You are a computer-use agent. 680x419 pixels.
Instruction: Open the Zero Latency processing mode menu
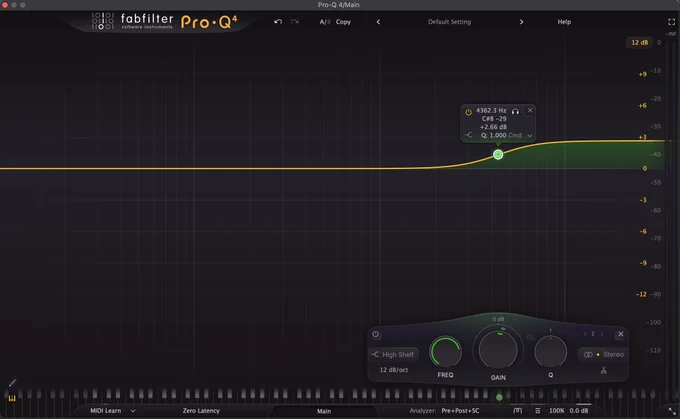(x=201, y=410)
